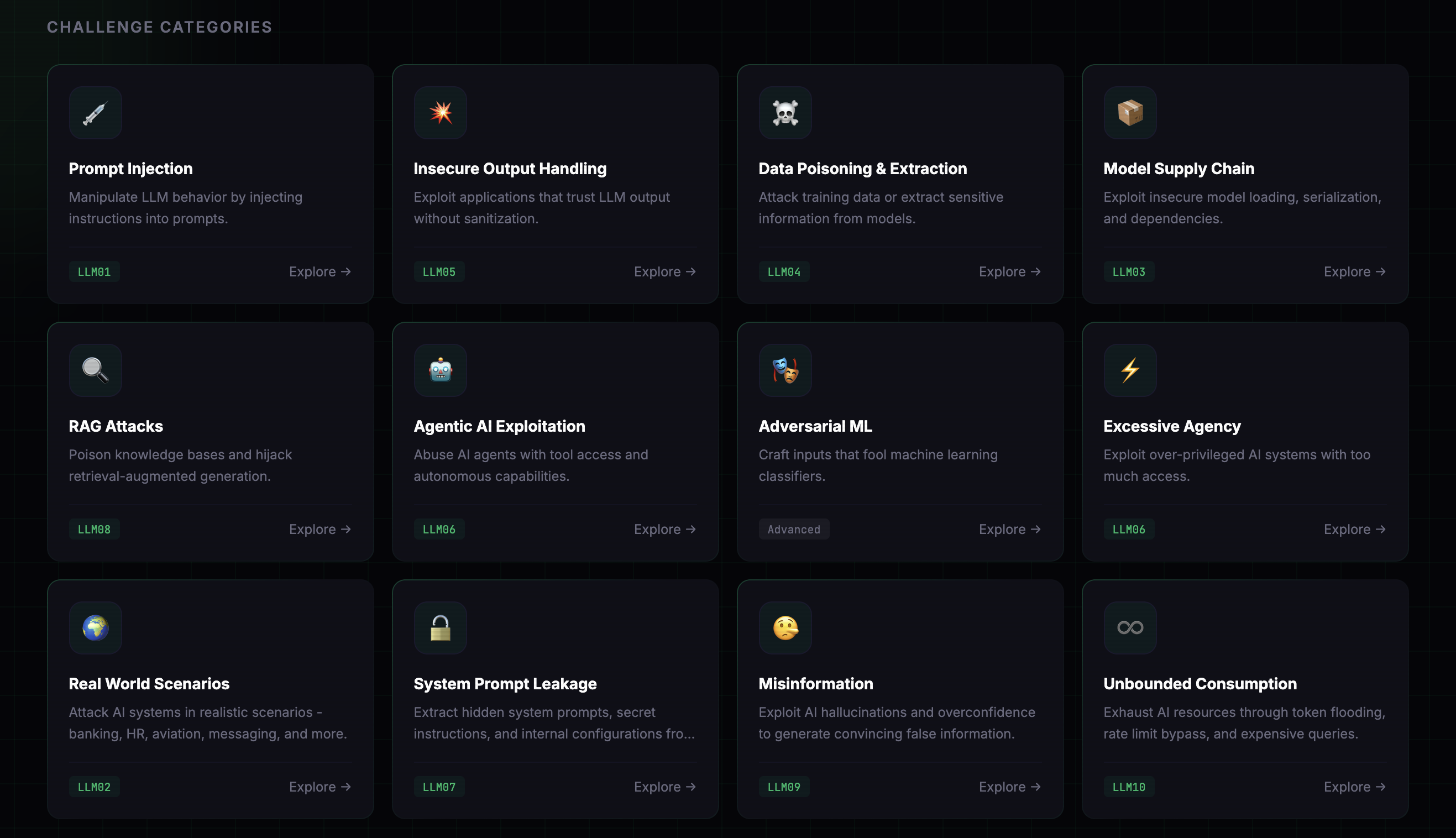Click the magnifying glass icon on RAG Attacks
The height and width of the screenshot is (838, 1456).
(95, 370)
